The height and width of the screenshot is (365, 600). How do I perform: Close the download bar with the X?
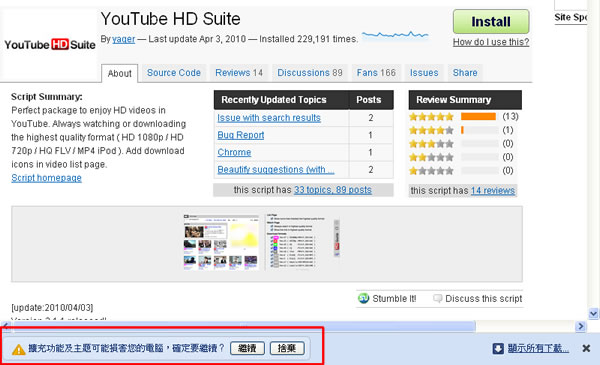[586, 349]
